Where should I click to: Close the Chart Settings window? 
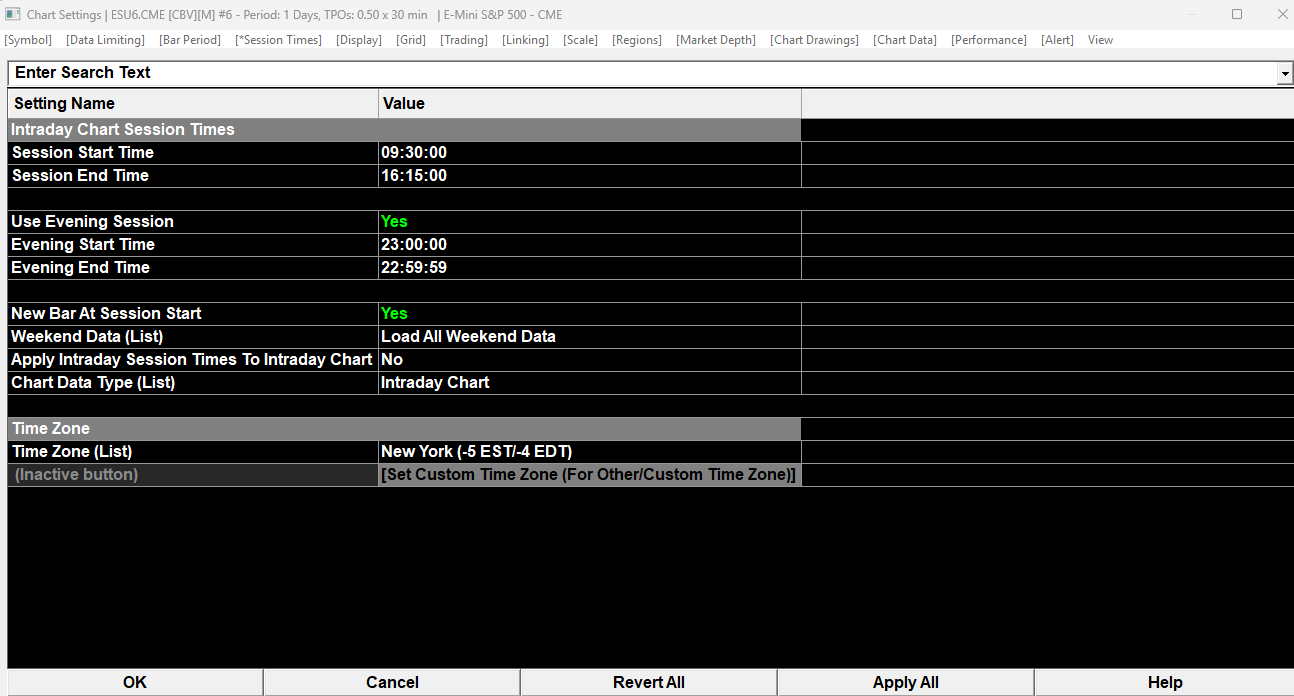pyautogui.click(x=1282, y=14)
